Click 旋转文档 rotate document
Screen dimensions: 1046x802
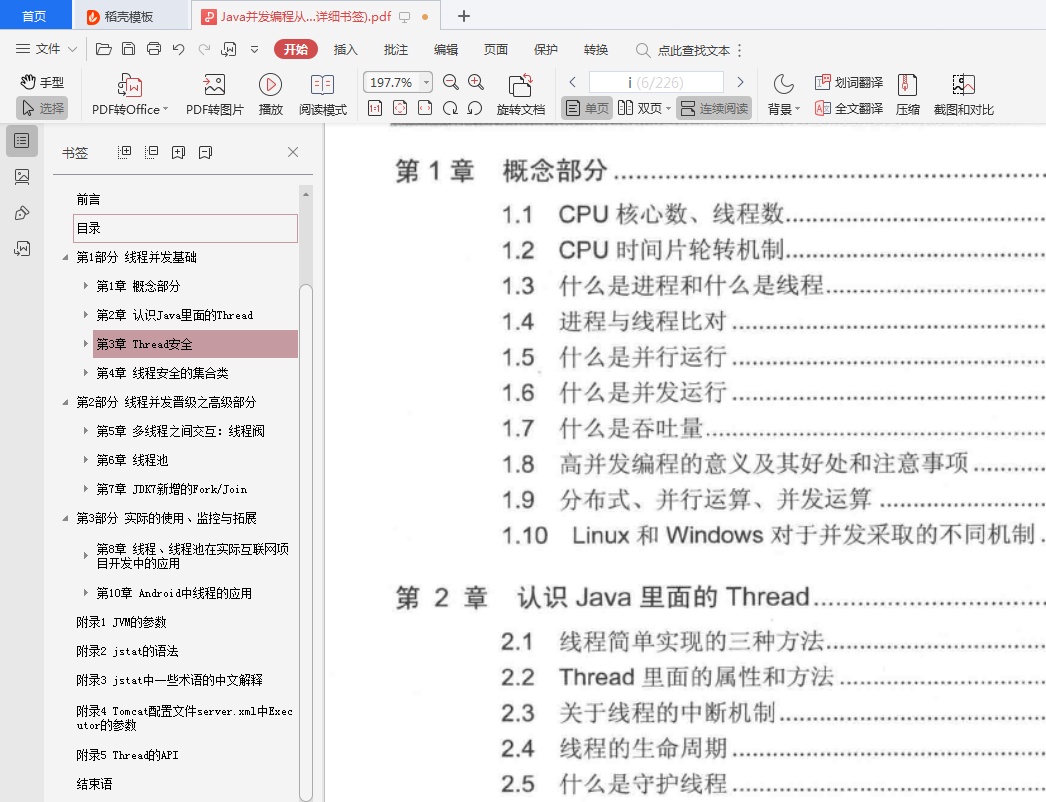pyautogui.click(x=521, y=95)
